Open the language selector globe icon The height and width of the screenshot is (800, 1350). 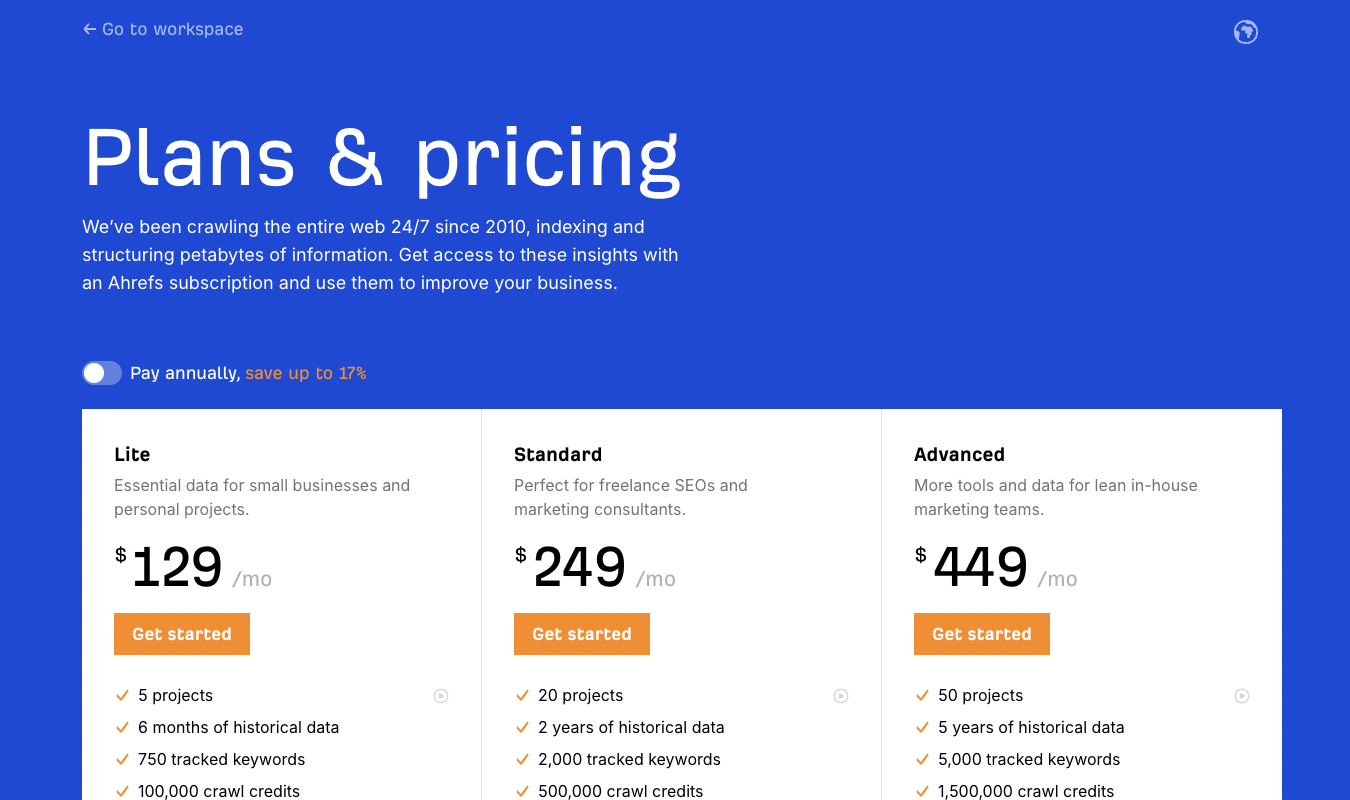(x=1245, y=32)
